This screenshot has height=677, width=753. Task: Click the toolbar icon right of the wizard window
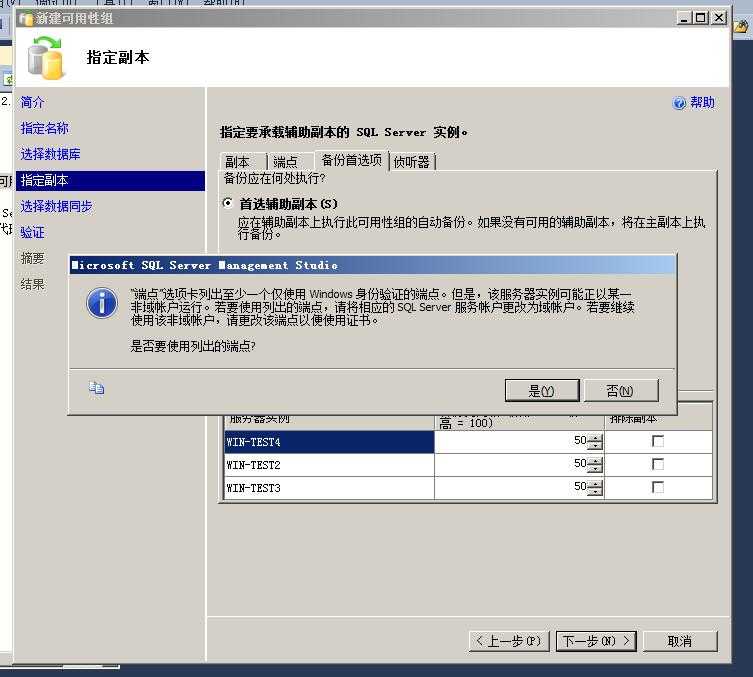click(742, 25)
